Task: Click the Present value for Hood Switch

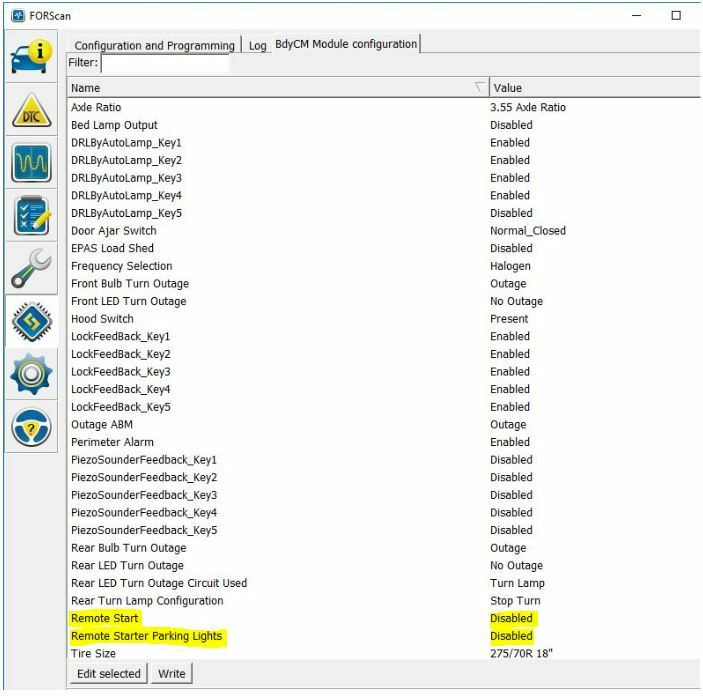Action: [x=509, y=319]
